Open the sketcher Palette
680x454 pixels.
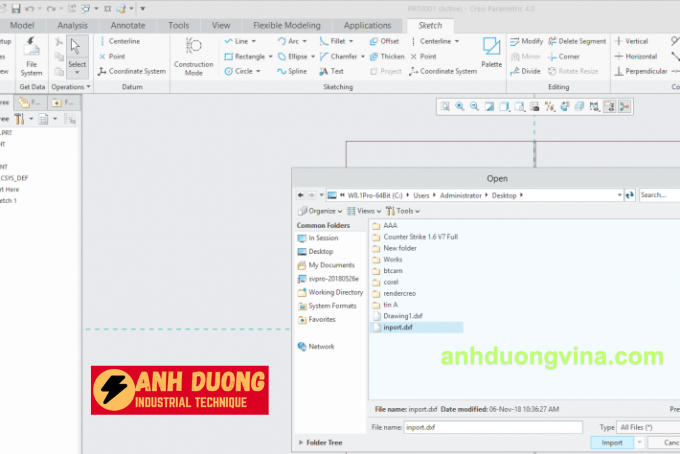(491, 52)
